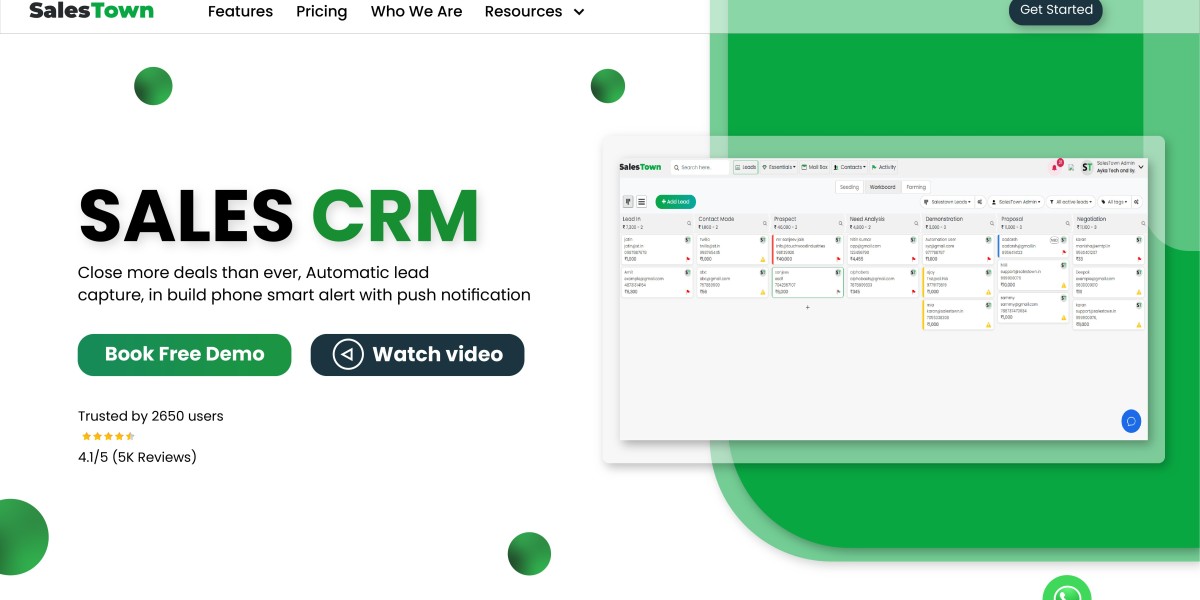1200x600 pixels.
Task: Click the Add Lead button
Action: coord(676,201)
